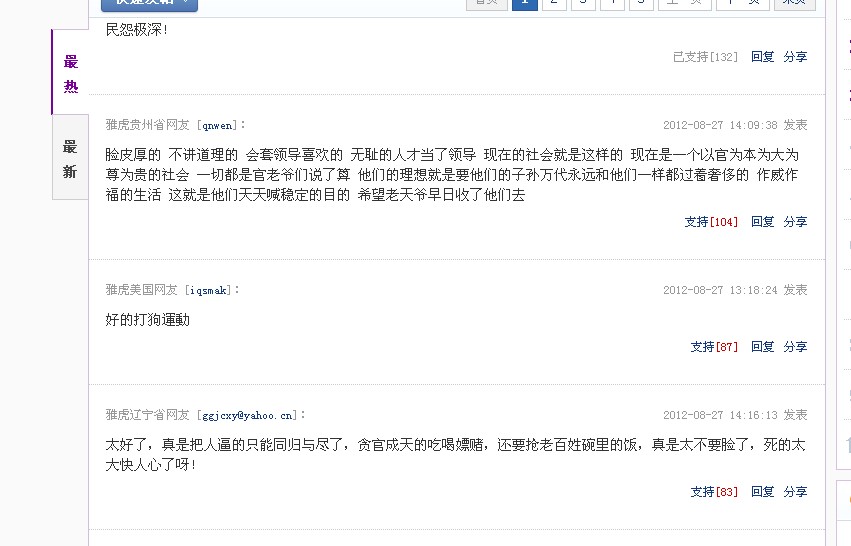This screenshot has width=851, height=546.
Task: Share qnwen's comment using 分享
Action: click(x=795, y=221)
